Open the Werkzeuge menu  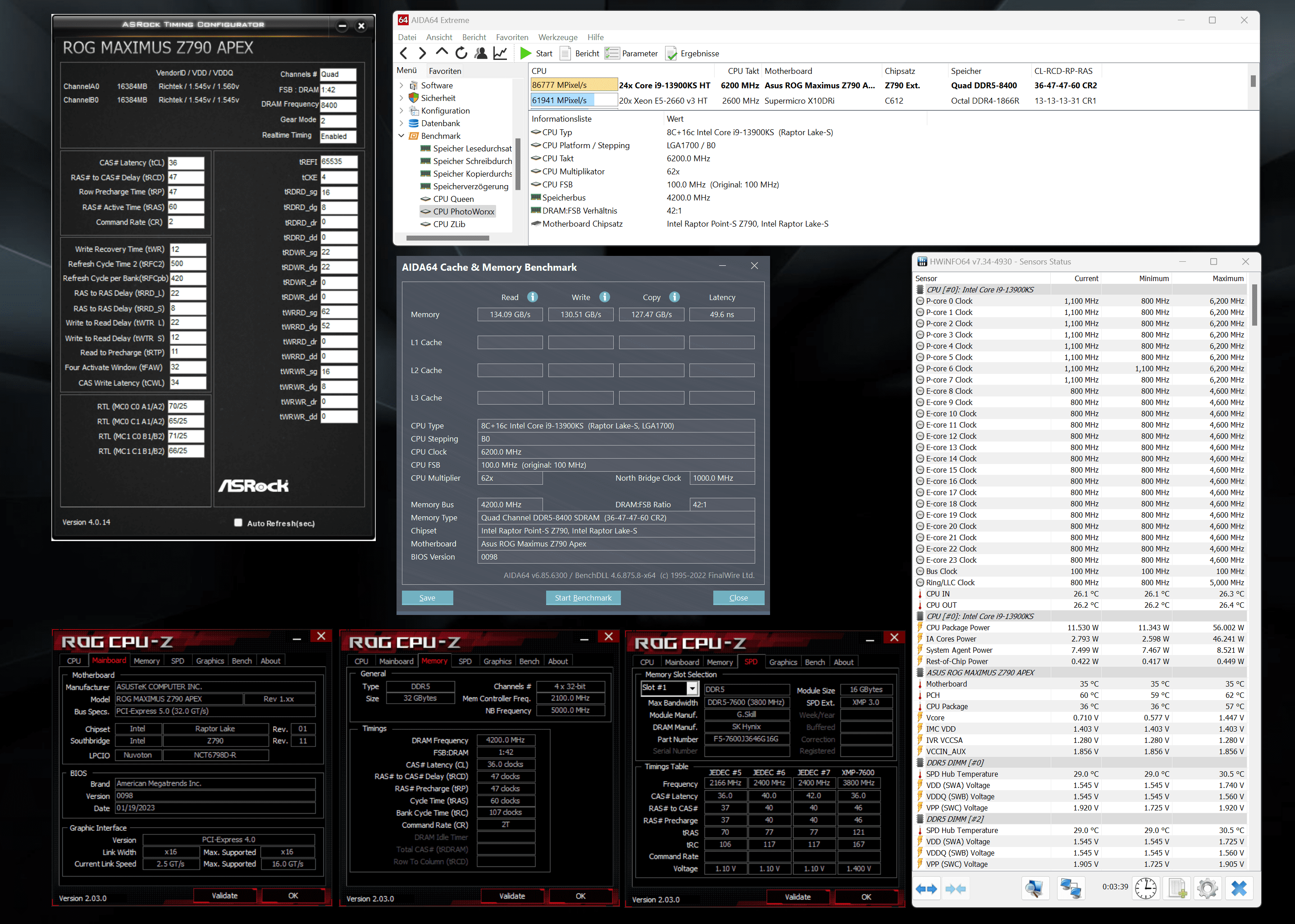click(557, 37)
